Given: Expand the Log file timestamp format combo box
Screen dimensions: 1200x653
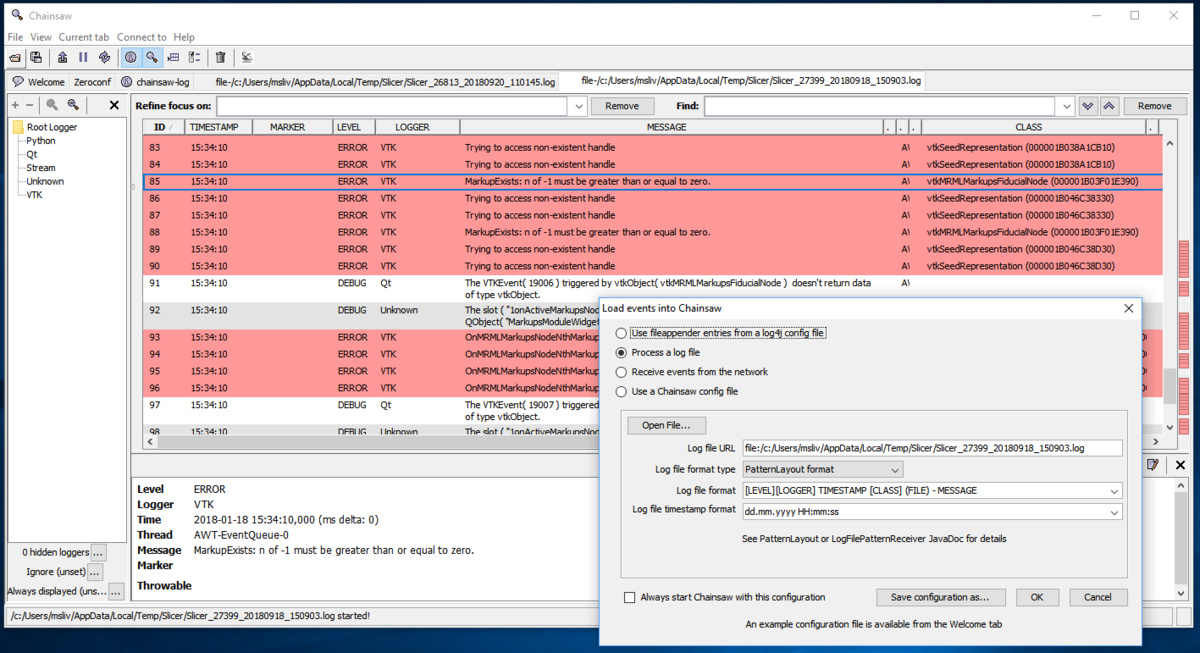Looking at the screenshot, I should click(x=1114, y=512).
